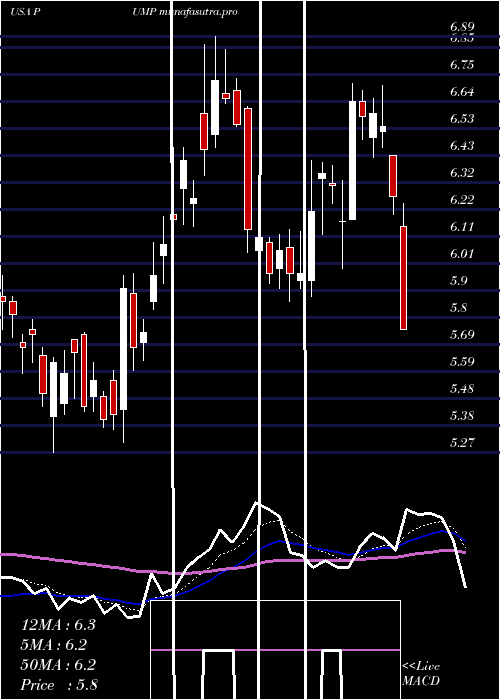
Task: Click the 6.64 price axis label
Action: point(462,92)
